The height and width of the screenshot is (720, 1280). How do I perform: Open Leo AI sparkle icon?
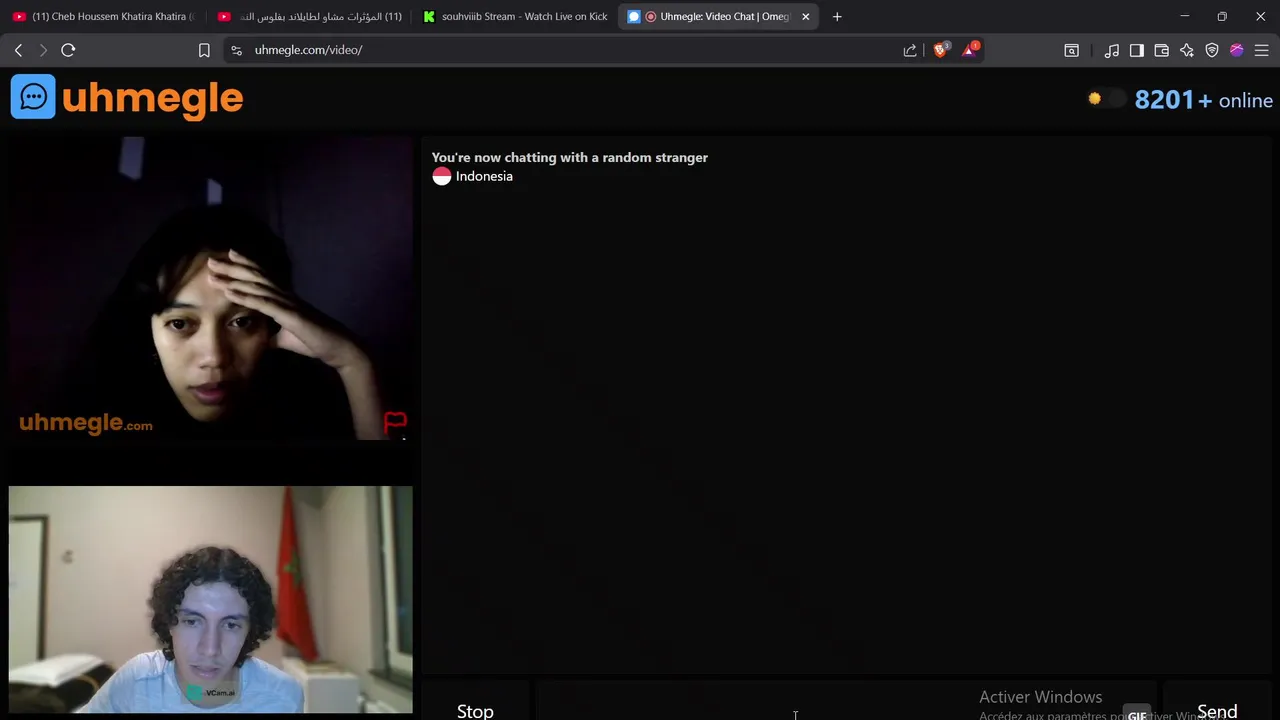[x=1187, y=50]
